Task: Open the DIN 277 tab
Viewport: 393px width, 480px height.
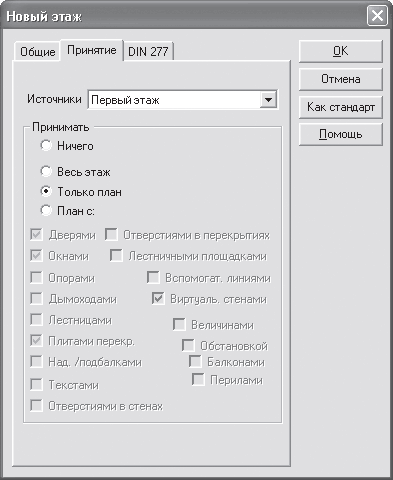Action: [x=148, y=51]
